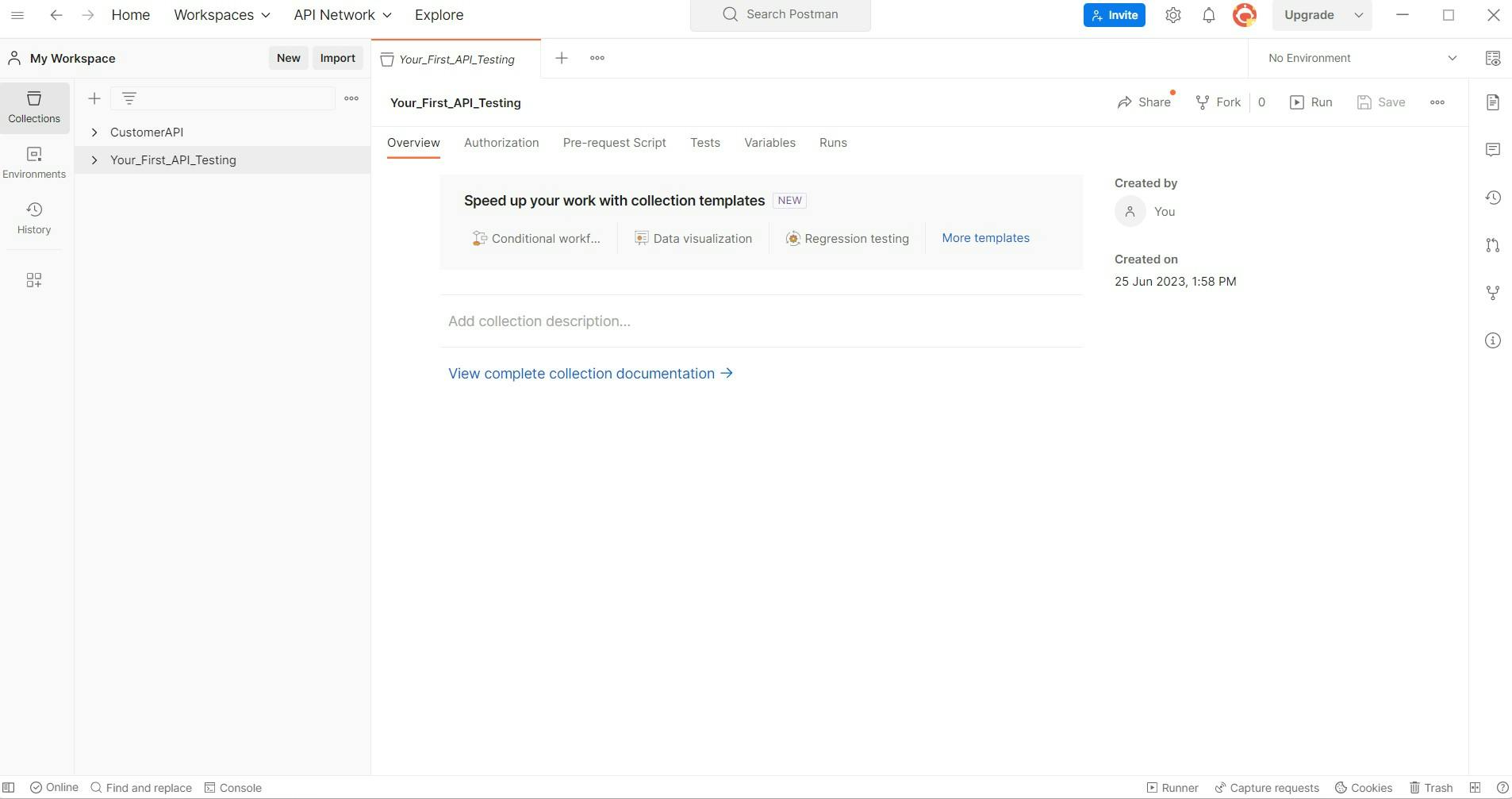Open the Environments sidebar panel
Screen dimensions: 1512x799
click(x=34, y=163)
